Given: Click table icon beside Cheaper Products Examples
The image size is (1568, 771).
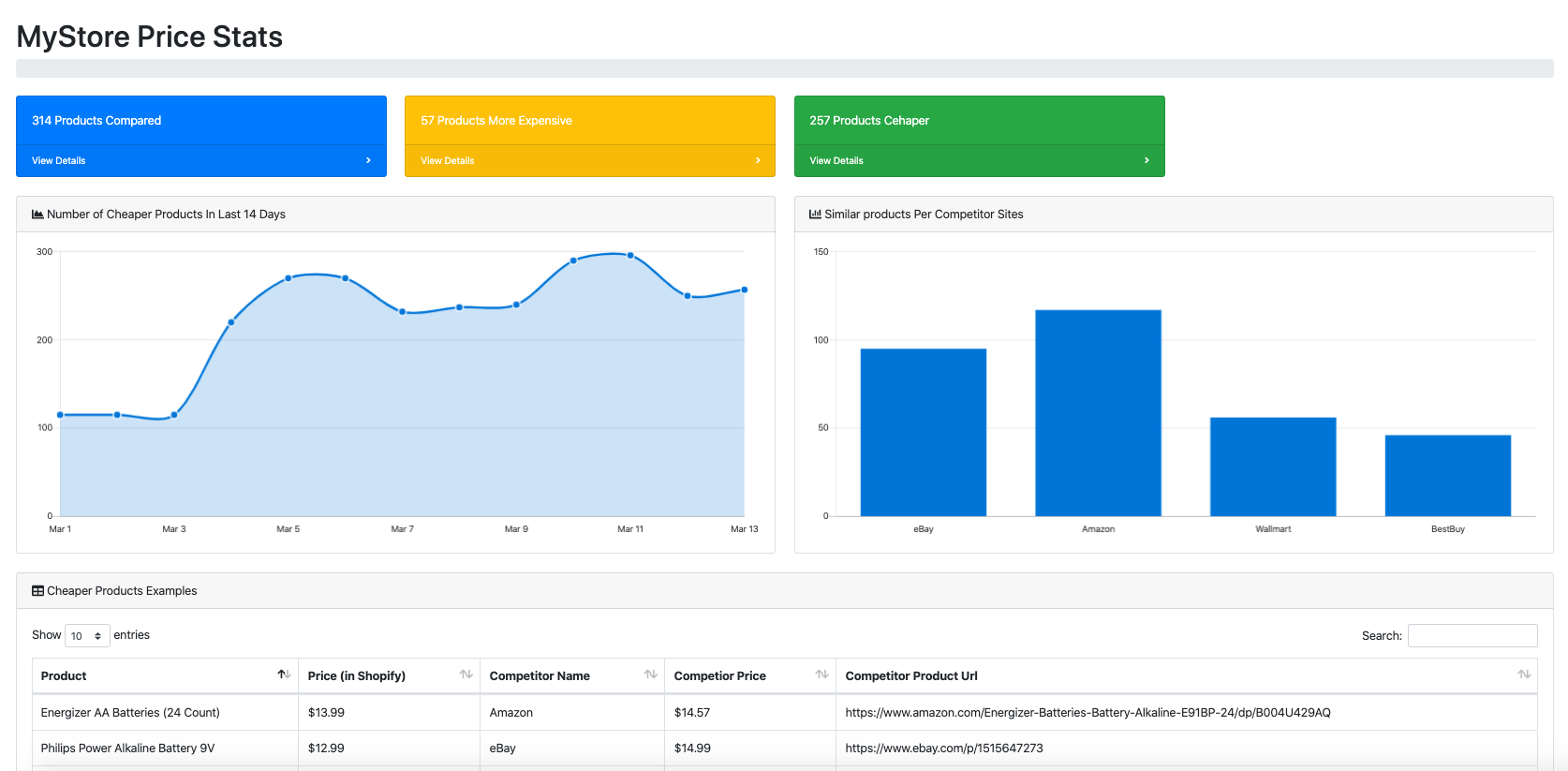Looking at the screenshot, I should tap(37, 591).
